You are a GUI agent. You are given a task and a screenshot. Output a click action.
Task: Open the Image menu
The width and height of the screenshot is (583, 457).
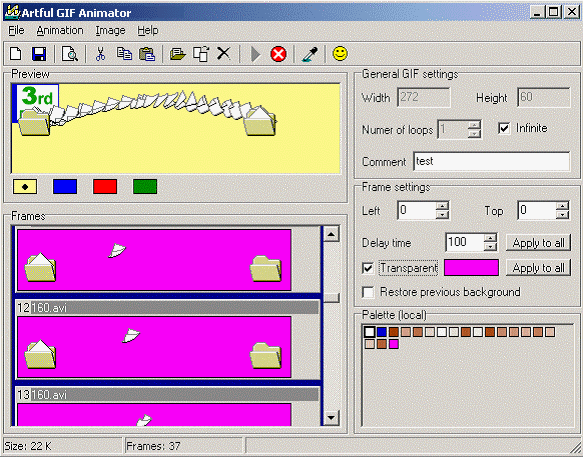click(110, 30)
